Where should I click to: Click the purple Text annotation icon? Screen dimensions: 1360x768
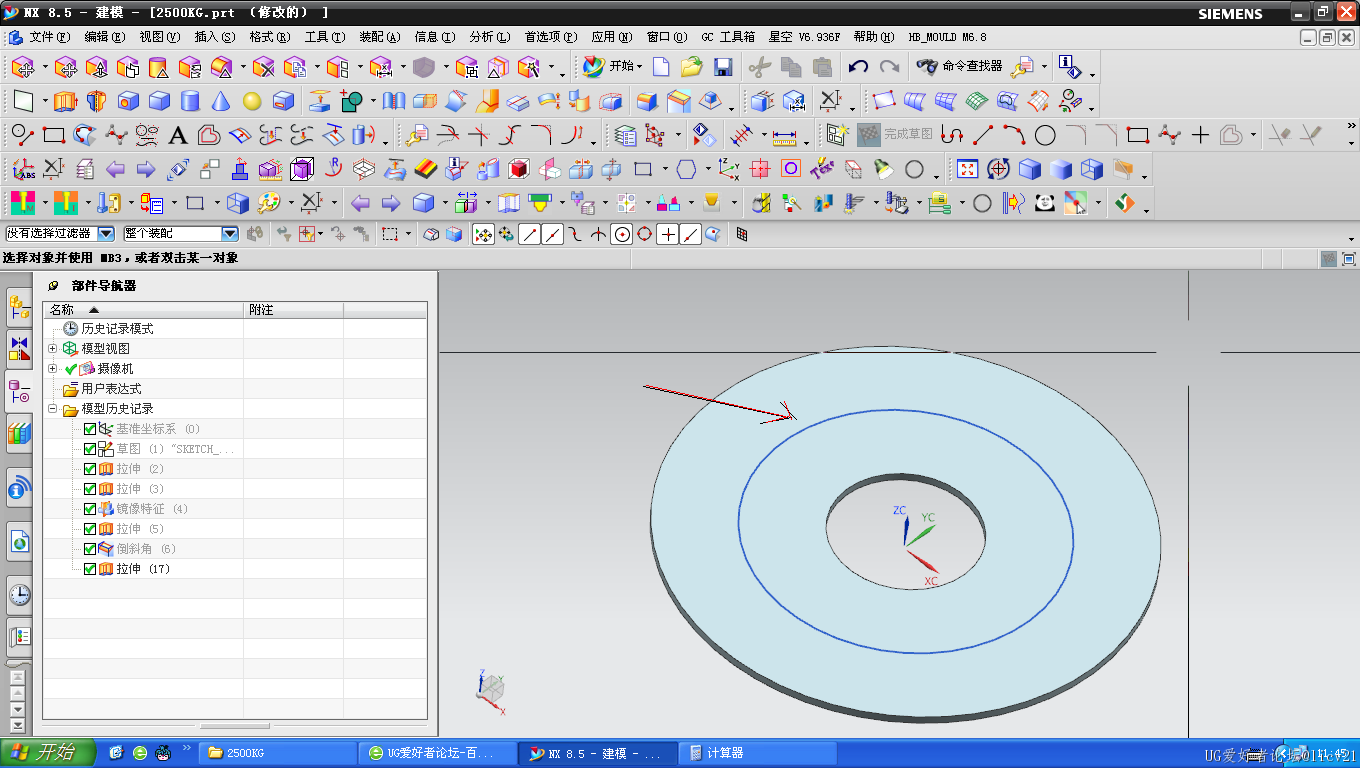tap(822, 169)
